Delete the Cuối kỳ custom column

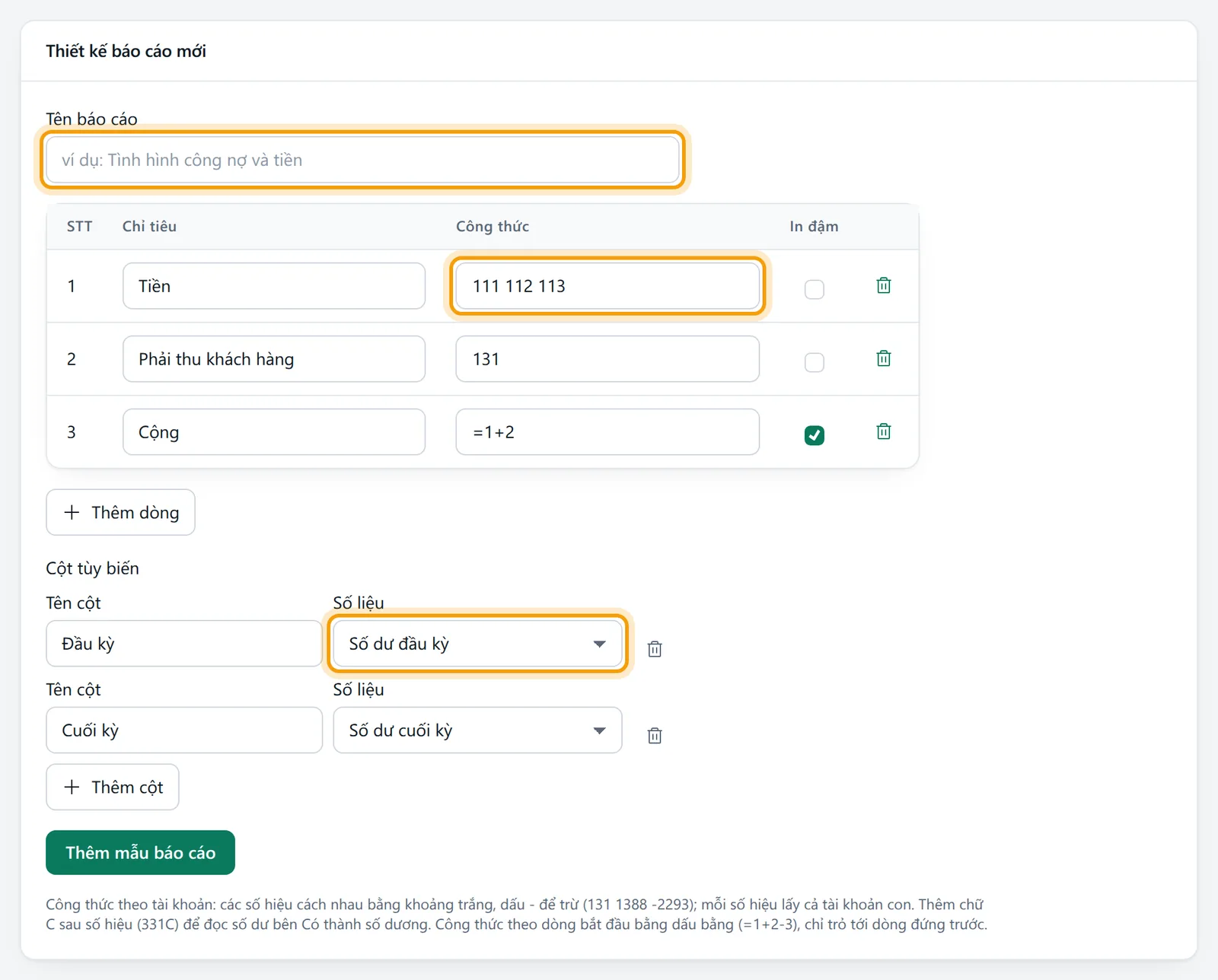[x=655, y=736]
